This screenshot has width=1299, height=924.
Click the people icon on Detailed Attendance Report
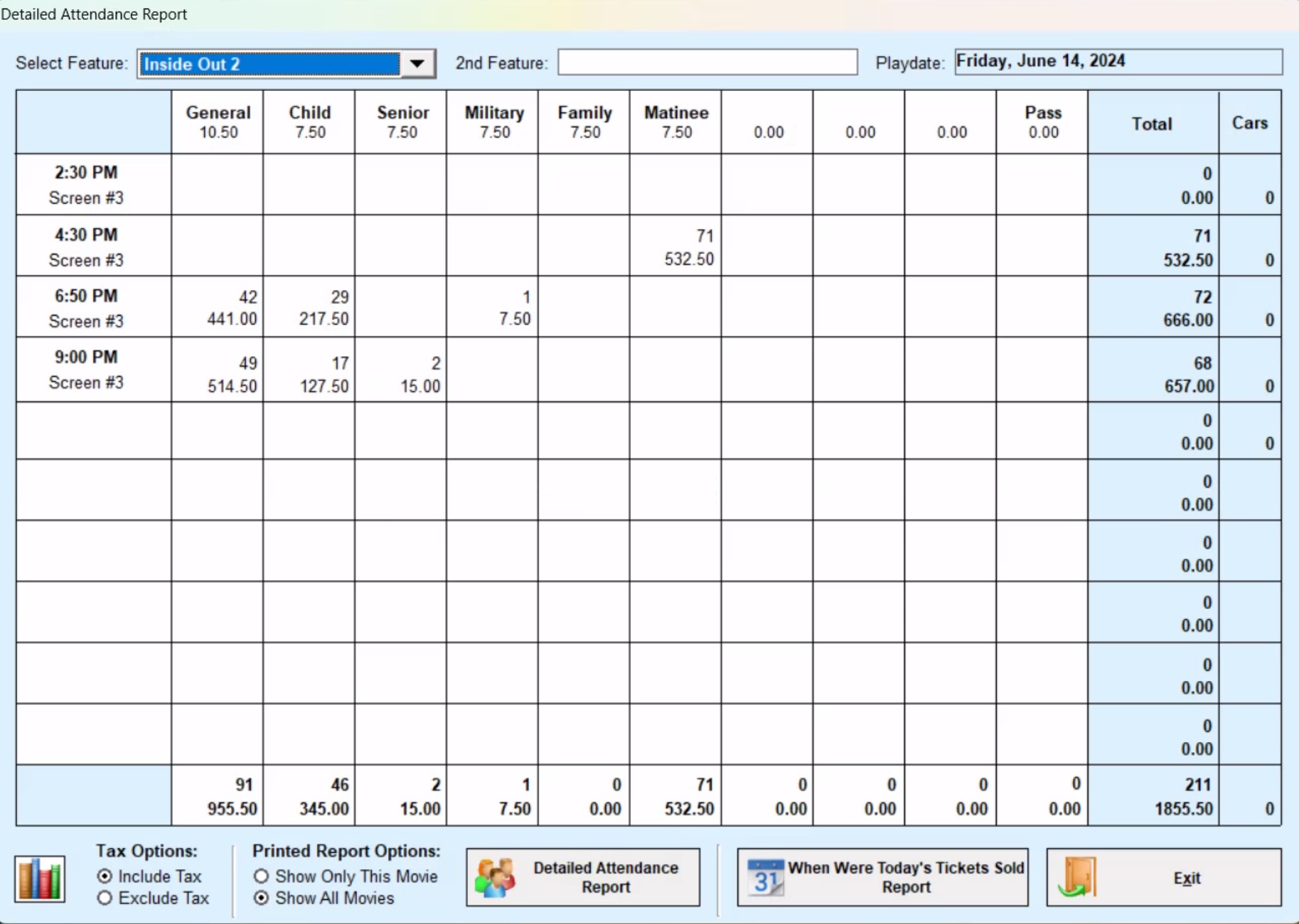pyautogui.click(x=495, y=877)
